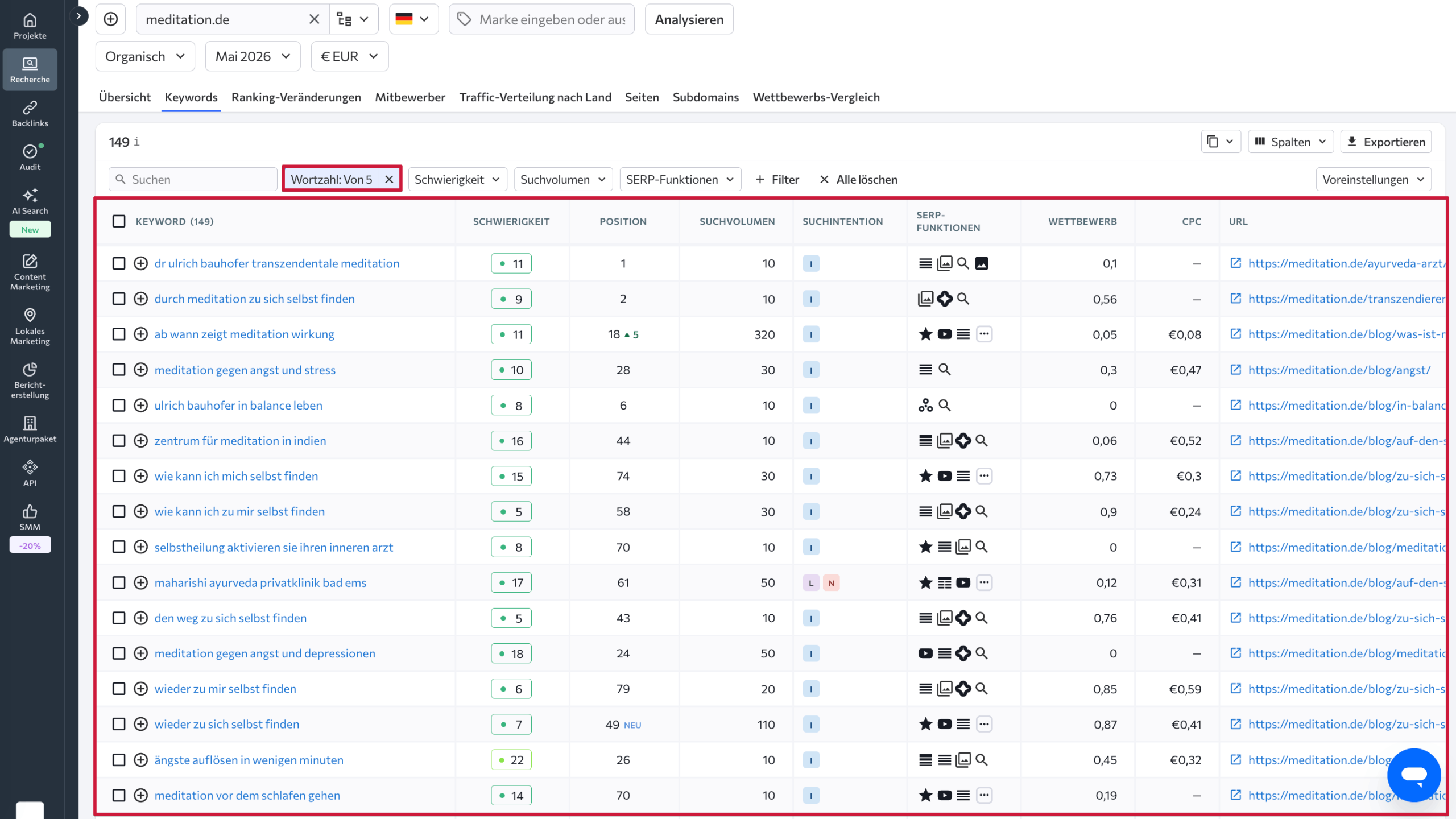The image size is (1456, 819).
Task: Switch to the Ranking-Veränderungen tab
Action: pyautogui.click(x=296, y=97)
